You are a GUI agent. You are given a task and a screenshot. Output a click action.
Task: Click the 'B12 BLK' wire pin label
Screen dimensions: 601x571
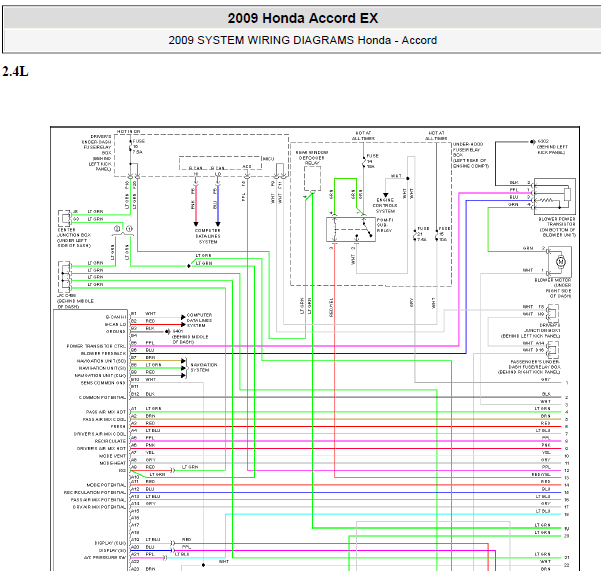coord(143,394)
